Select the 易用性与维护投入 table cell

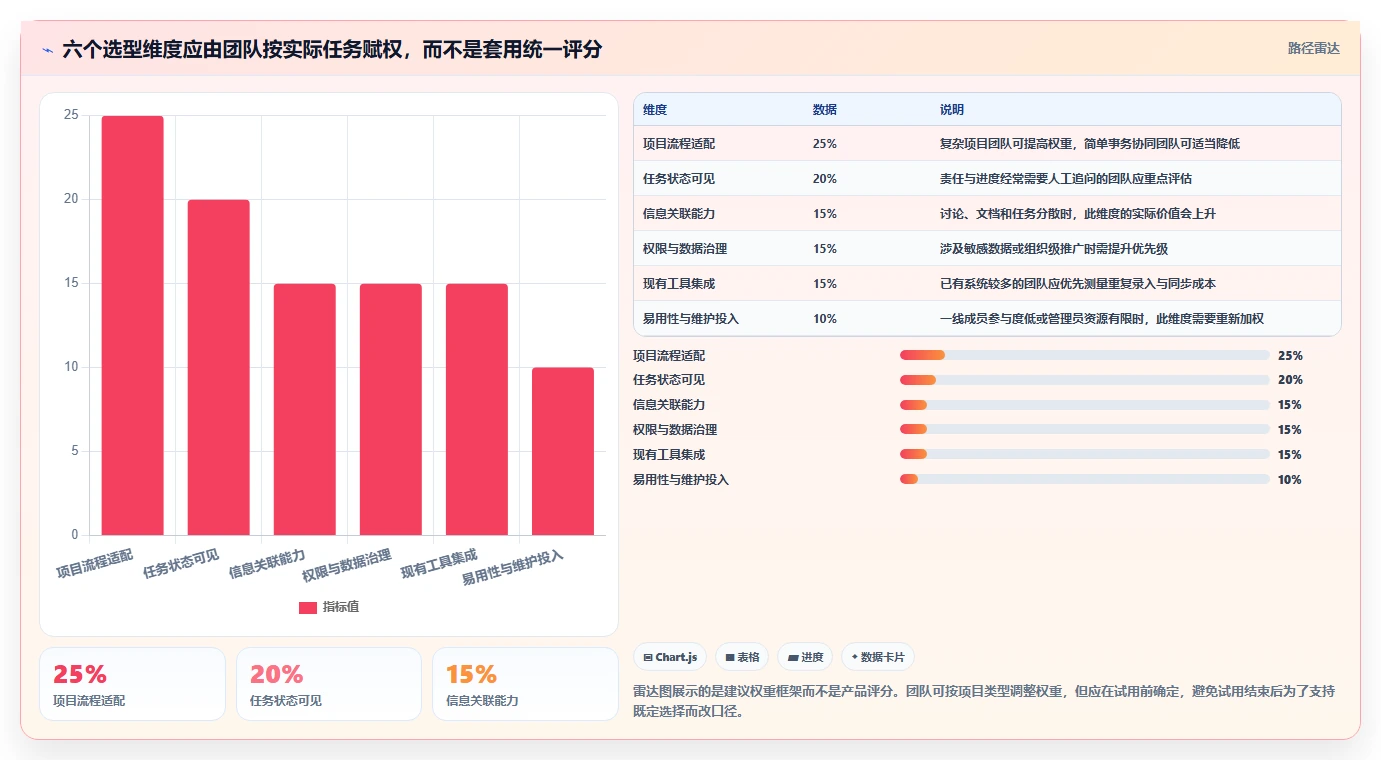(691, 319)
